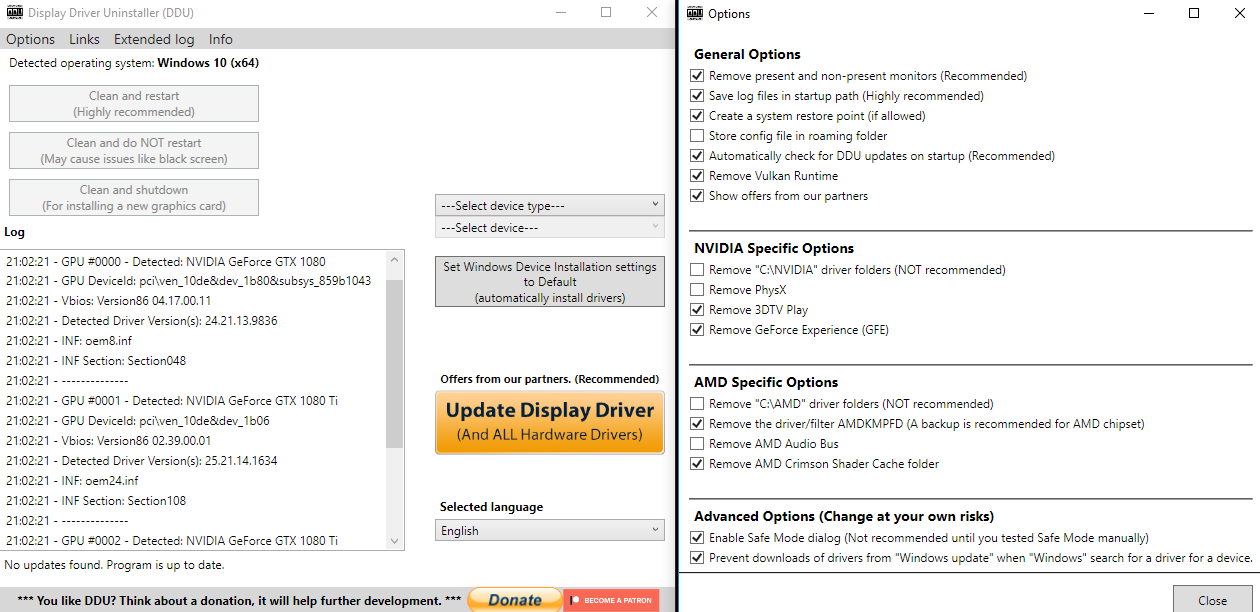Screen dimensions: 1260x612
Task: Maximize the Options window
Action: pyautogui.click(x=1194, y=13)
